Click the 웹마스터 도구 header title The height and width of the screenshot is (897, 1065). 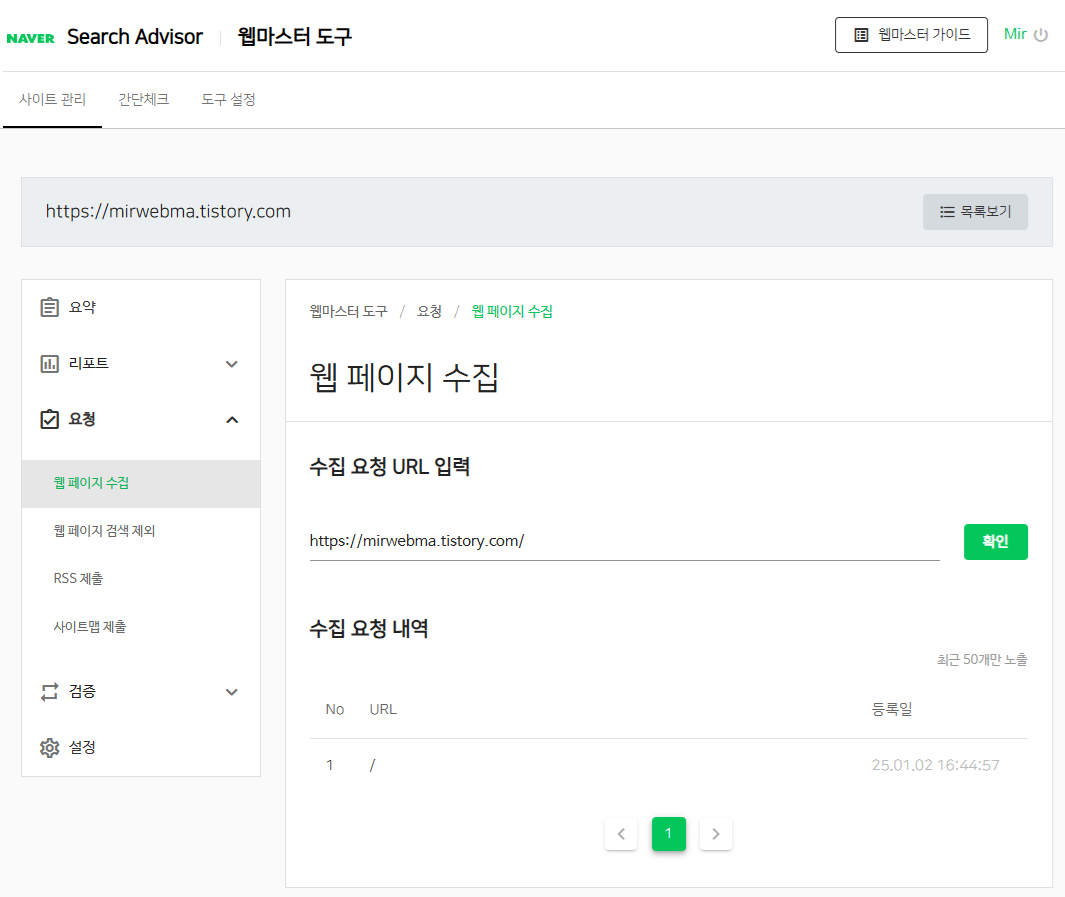[295, 36]
